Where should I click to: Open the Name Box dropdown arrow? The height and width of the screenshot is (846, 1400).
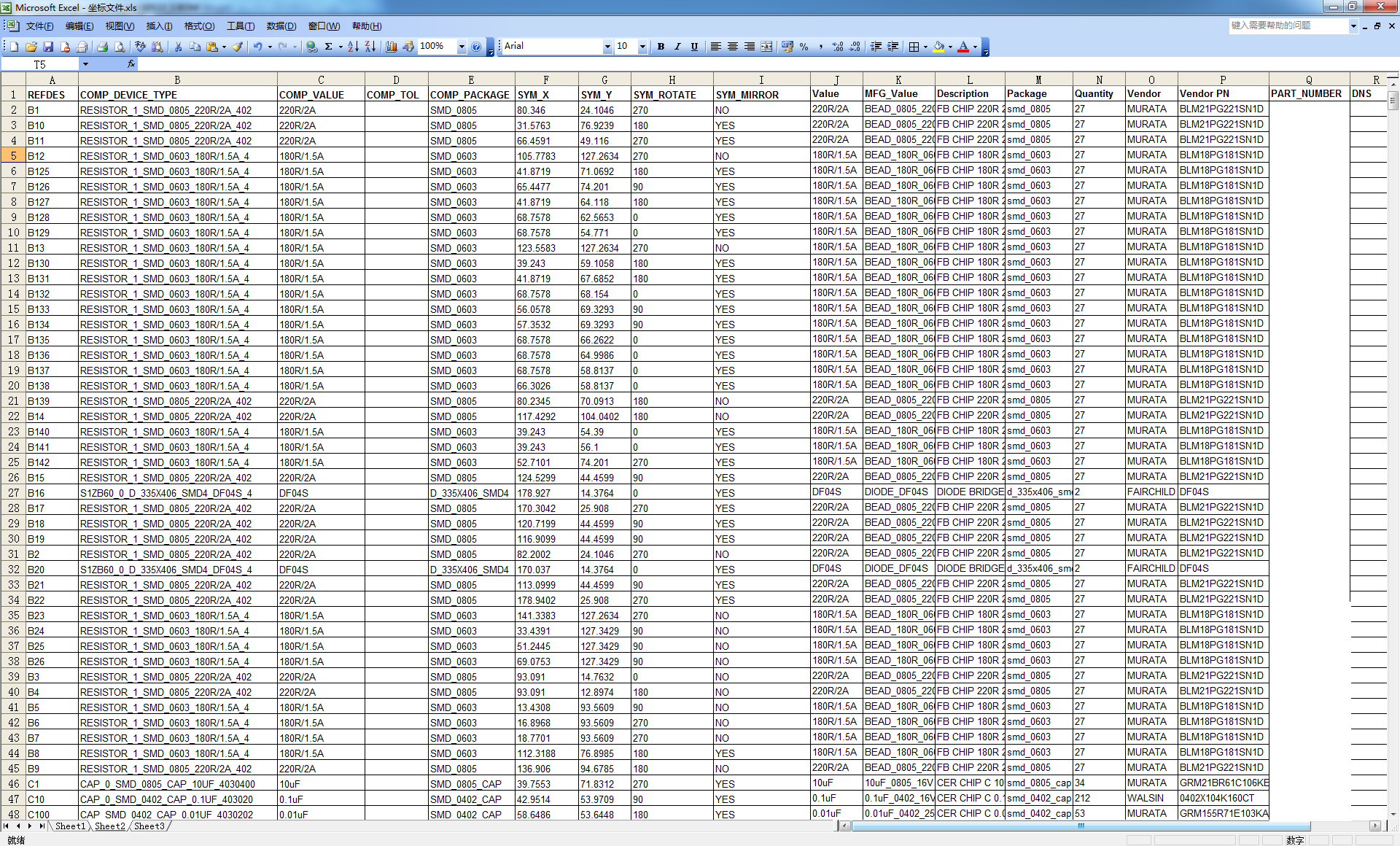(85, 64)
